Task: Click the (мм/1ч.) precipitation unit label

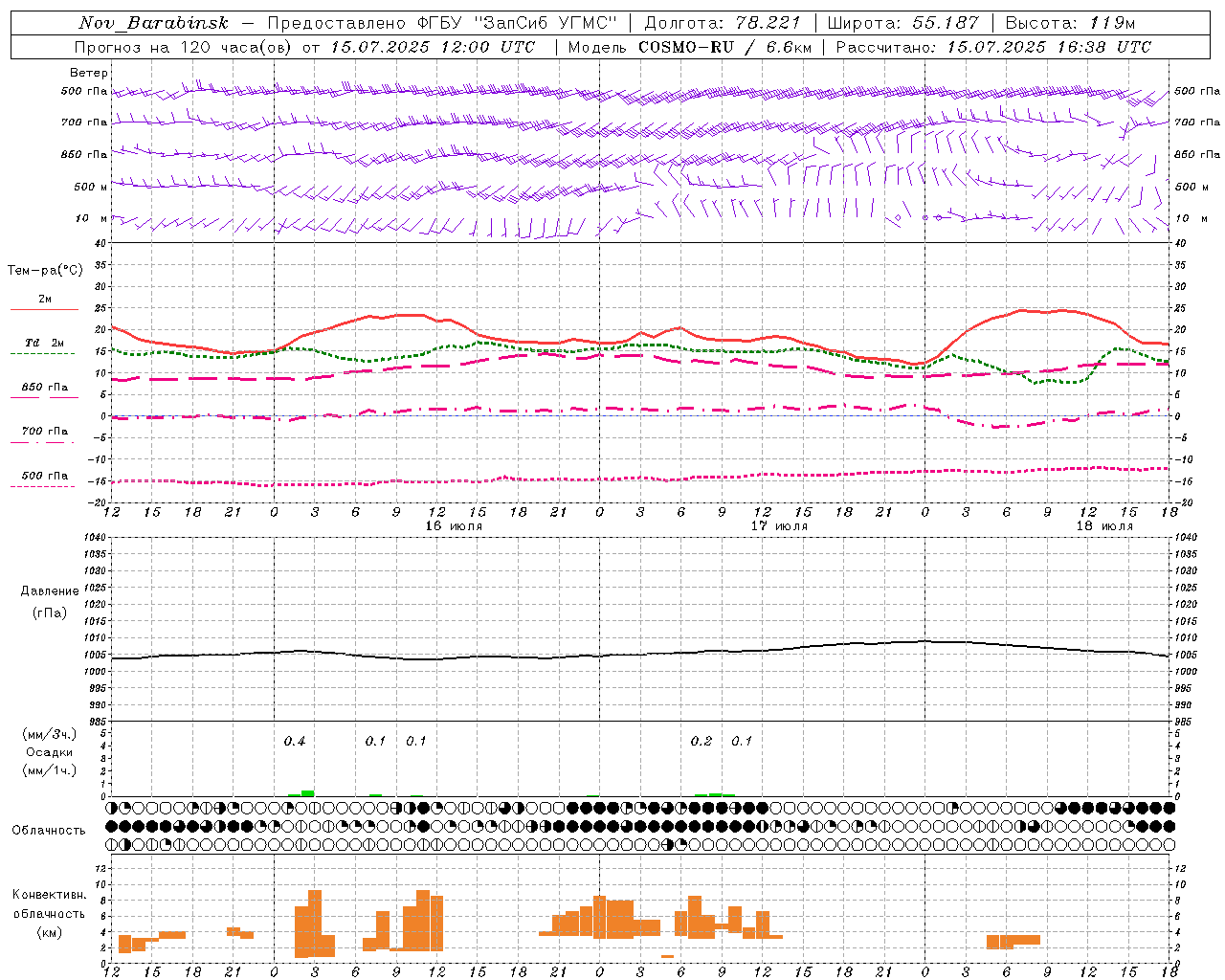Action: point(50,770)
